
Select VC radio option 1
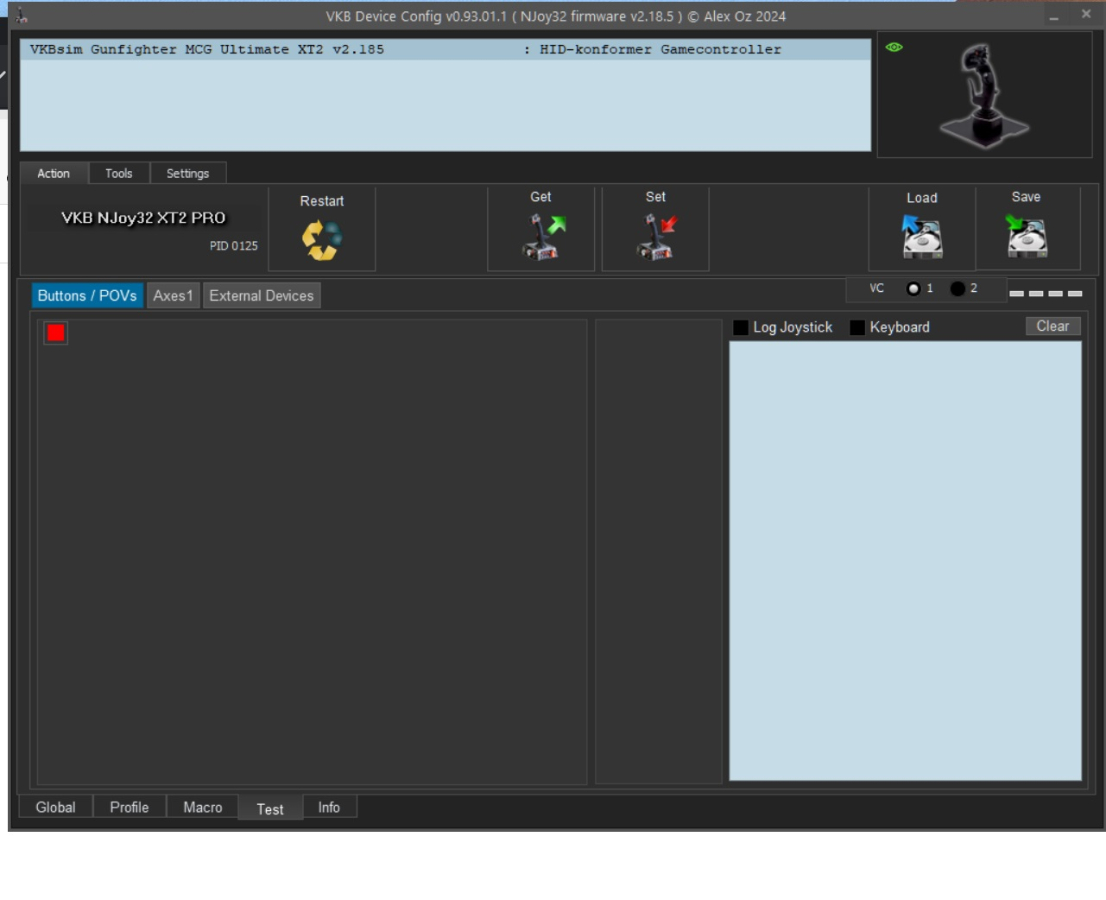(x=913, y=288)
